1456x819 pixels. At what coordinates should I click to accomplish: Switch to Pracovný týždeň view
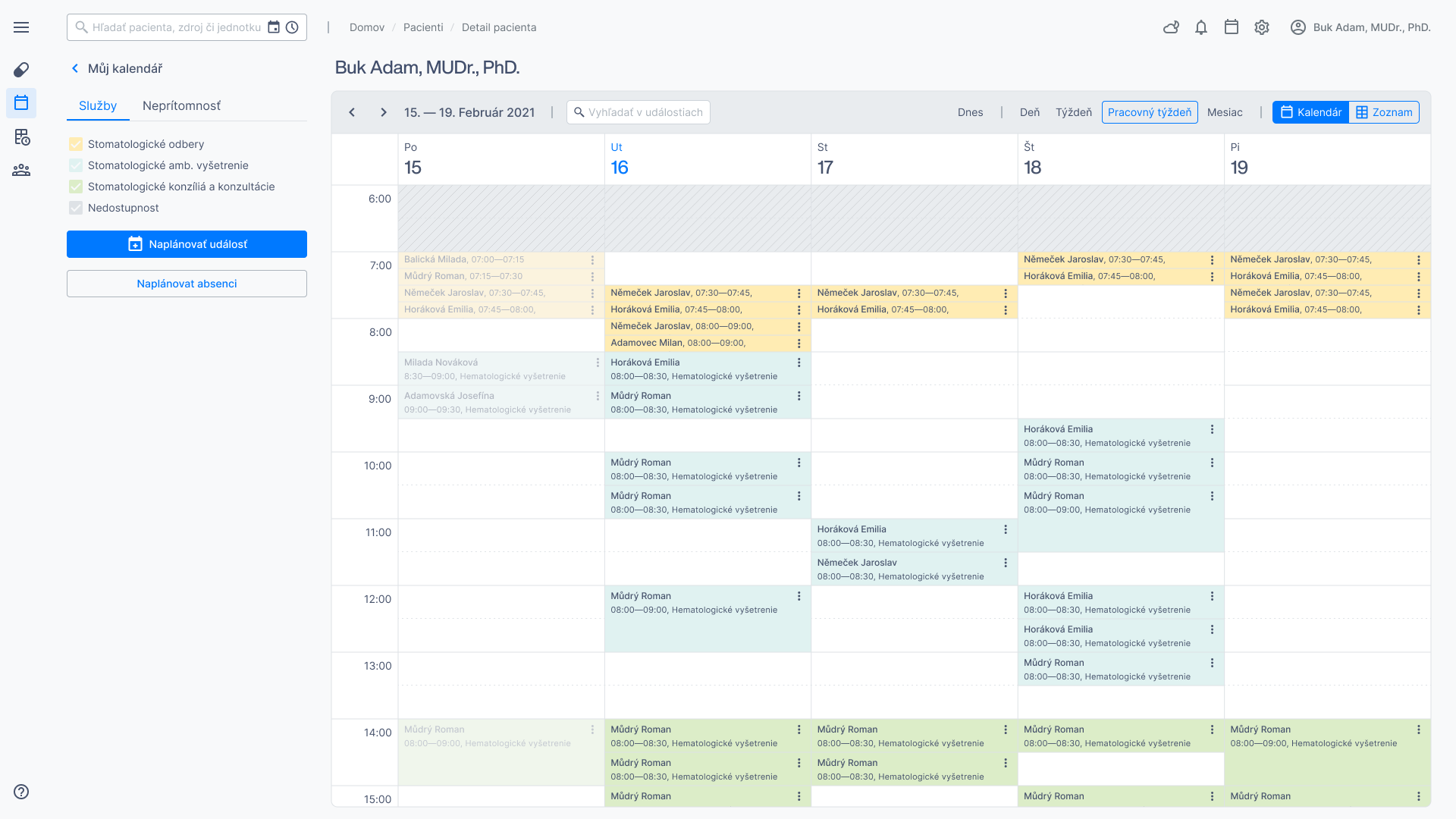1150,112
